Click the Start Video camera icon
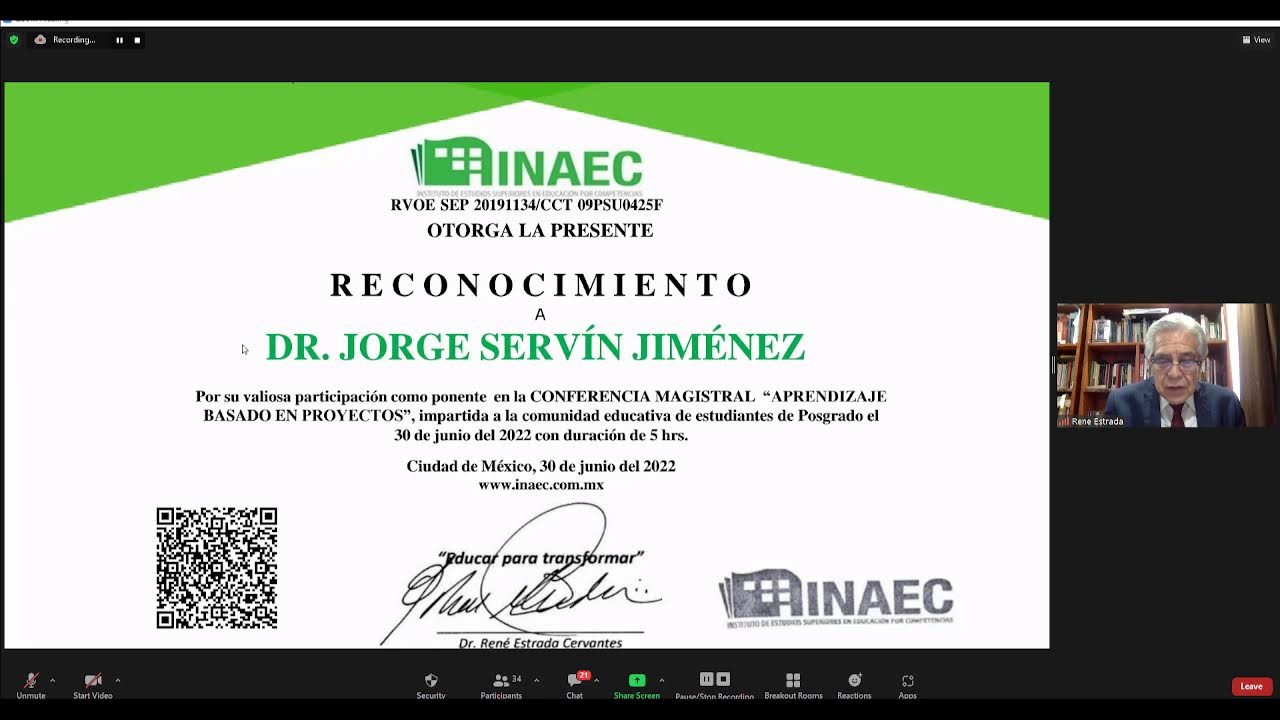The width and height of the screenshot is (1280, 720). 93,680
